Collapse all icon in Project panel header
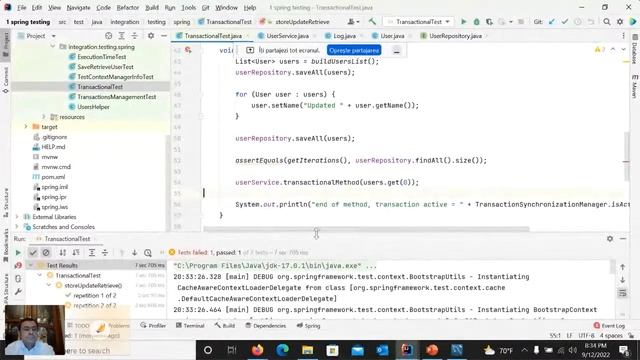 134,36
